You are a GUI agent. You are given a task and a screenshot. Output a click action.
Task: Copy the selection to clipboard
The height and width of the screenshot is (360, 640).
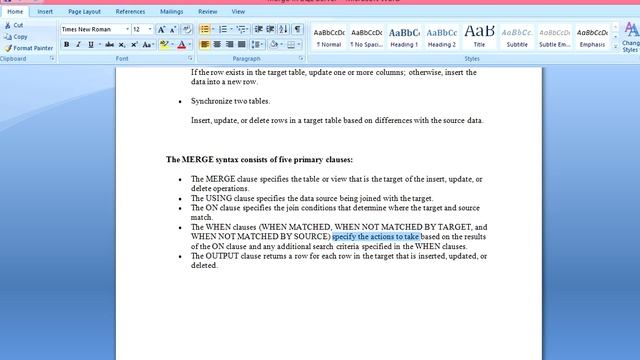(x=16, y=37)
